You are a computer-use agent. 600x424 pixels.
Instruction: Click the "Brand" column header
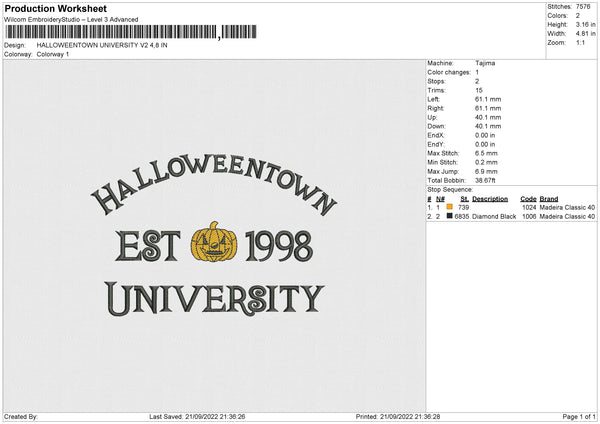click(549, 199)
